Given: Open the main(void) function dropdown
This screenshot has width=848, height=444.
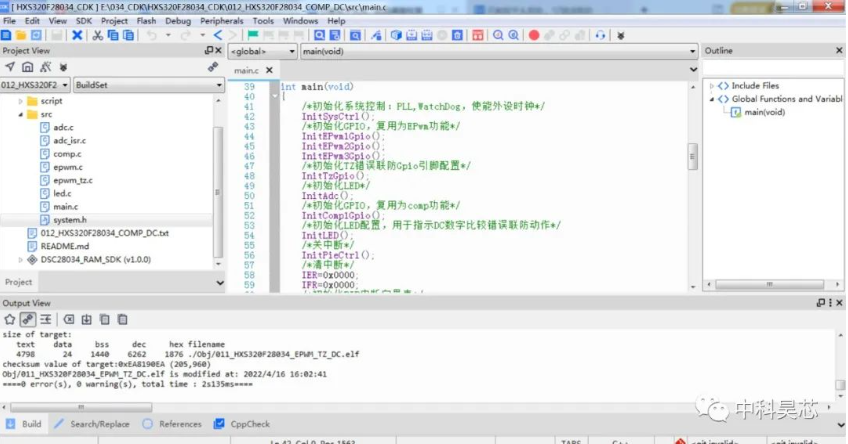Looking at the screenshot, I should pos(499,51).
